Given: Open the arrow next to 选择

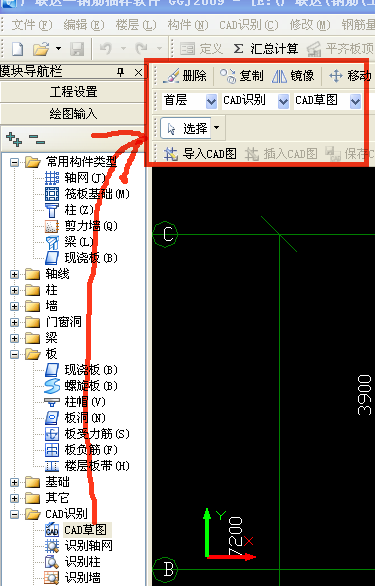Looking at the screenshot, I should click(x=216, y=128).
